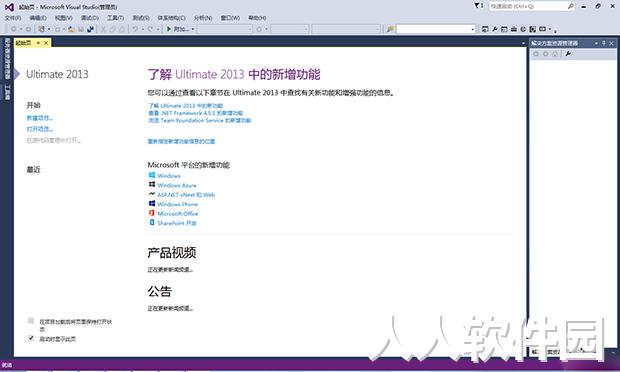Open the toolbar overflow options arrow
Screen dimensions: 620x372
(x=555, y=31)
